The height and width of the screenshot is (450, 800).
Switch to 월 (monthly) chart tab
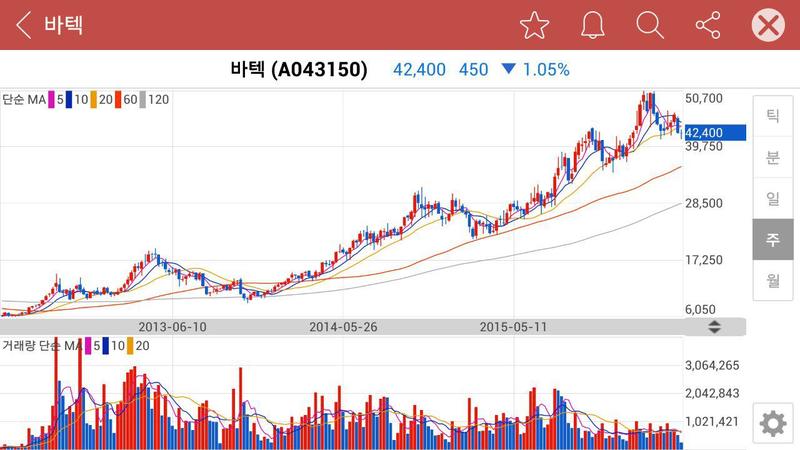773,280
